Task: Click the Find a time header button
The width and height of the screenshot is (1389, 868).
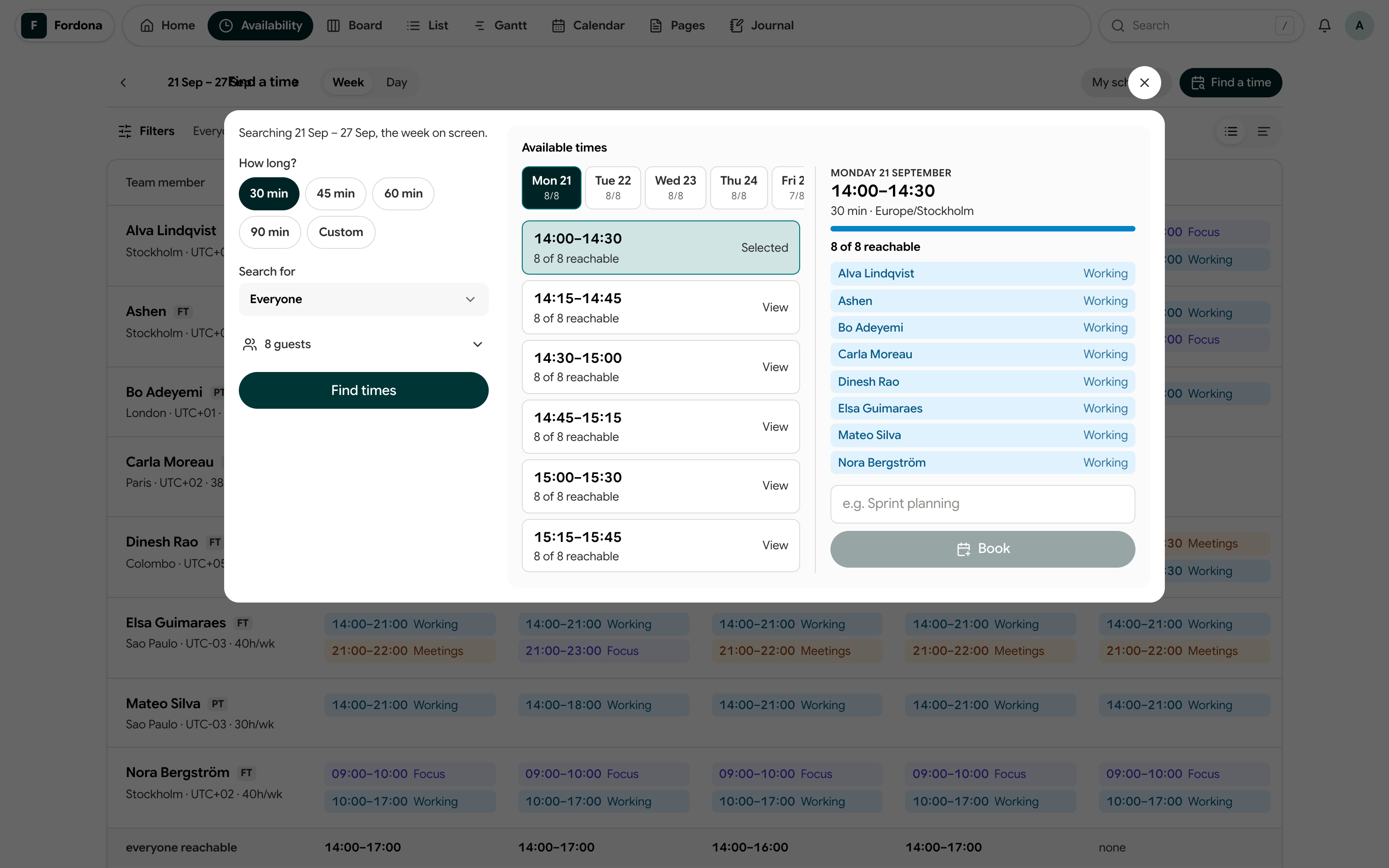Action: click(1230, 83)
